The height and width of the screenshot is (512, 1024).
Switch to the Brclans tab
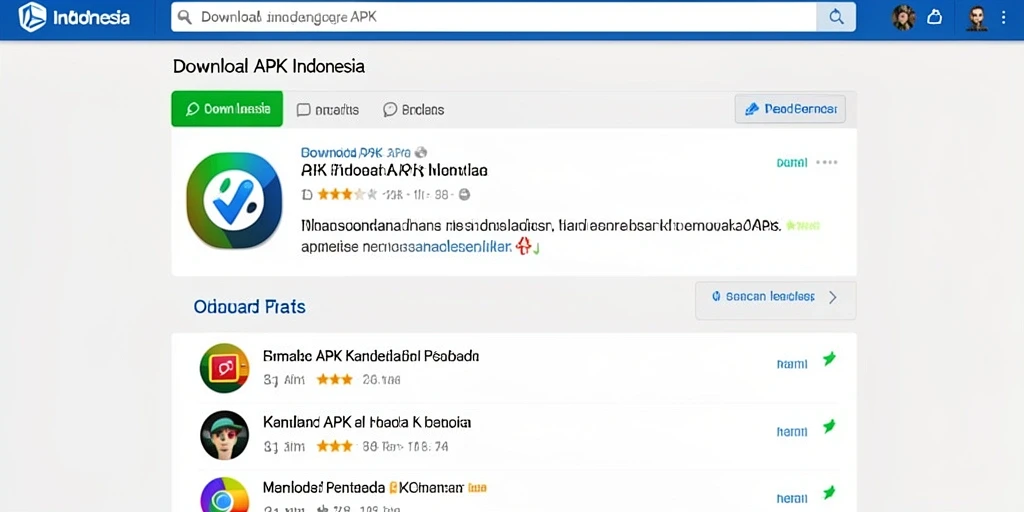click(413, 110)
